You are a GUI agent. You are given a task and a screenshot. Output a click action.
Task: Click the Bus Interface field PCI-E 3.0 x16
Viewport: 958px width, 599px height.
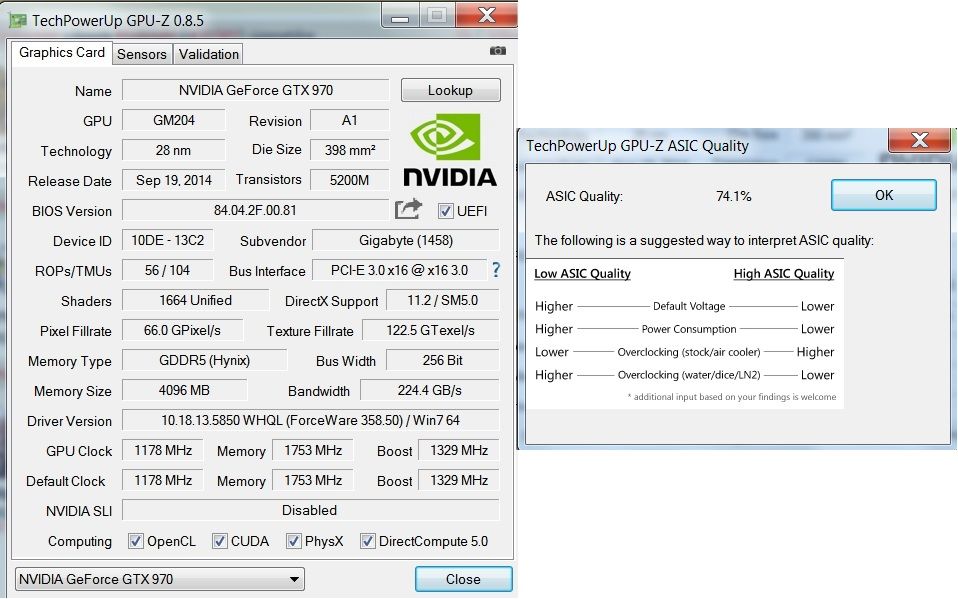point(400,270)
